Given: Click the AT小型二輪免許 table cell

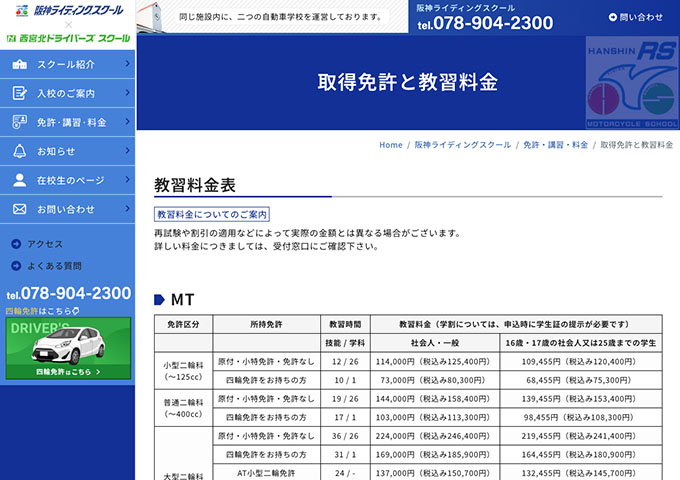Looking at the screenshot, I should pyautogui.click(x=266, y=473).
